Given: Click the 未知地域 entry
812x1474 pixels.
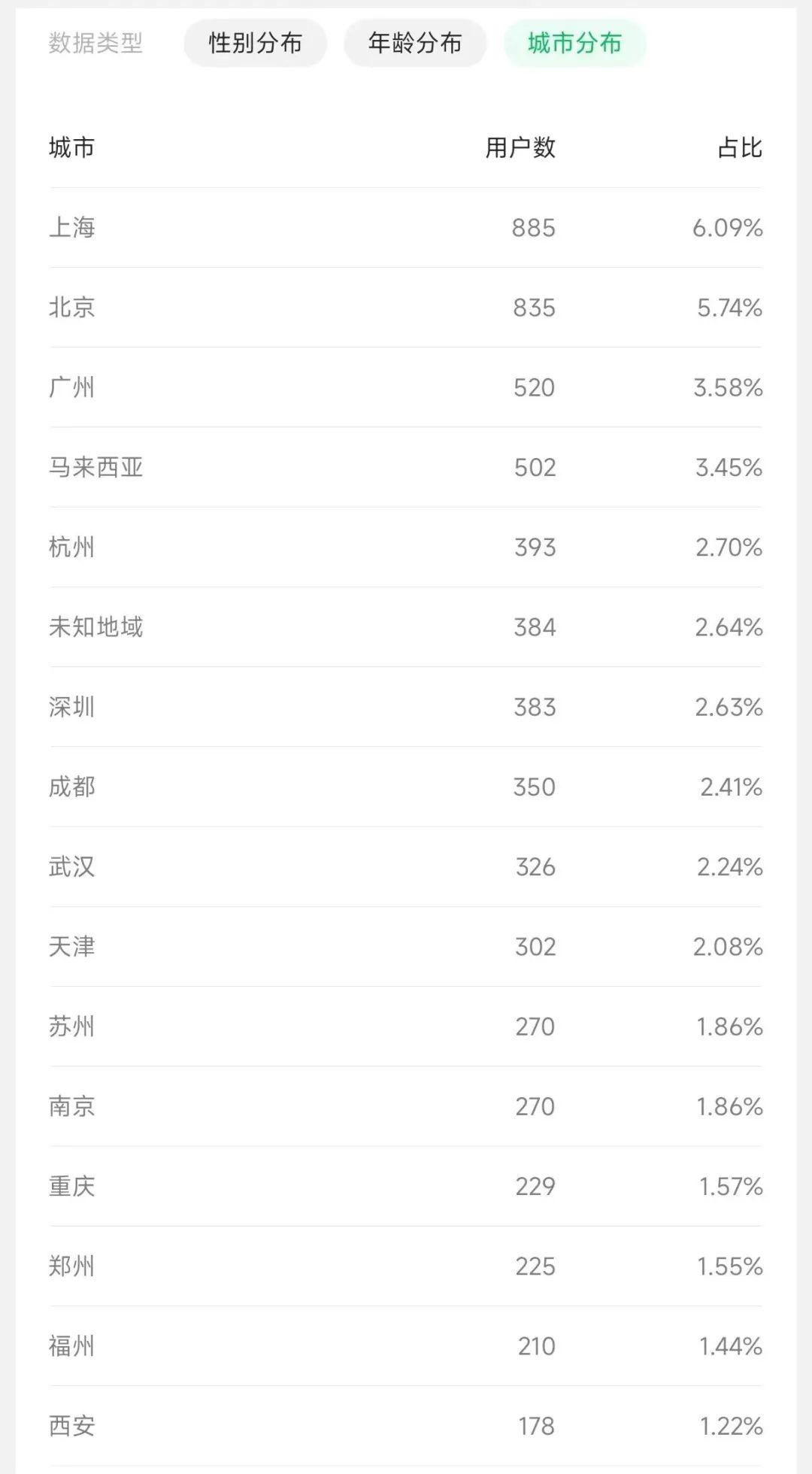Looking at the screenshot, I should [96, 626].
